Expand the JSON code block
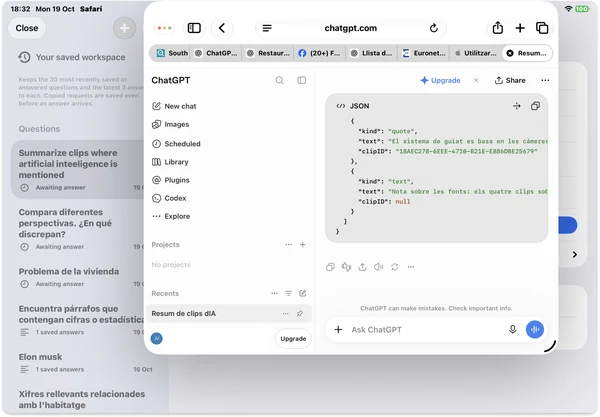The width and height of the screenshot is (600, 417). tap(517, 106)
